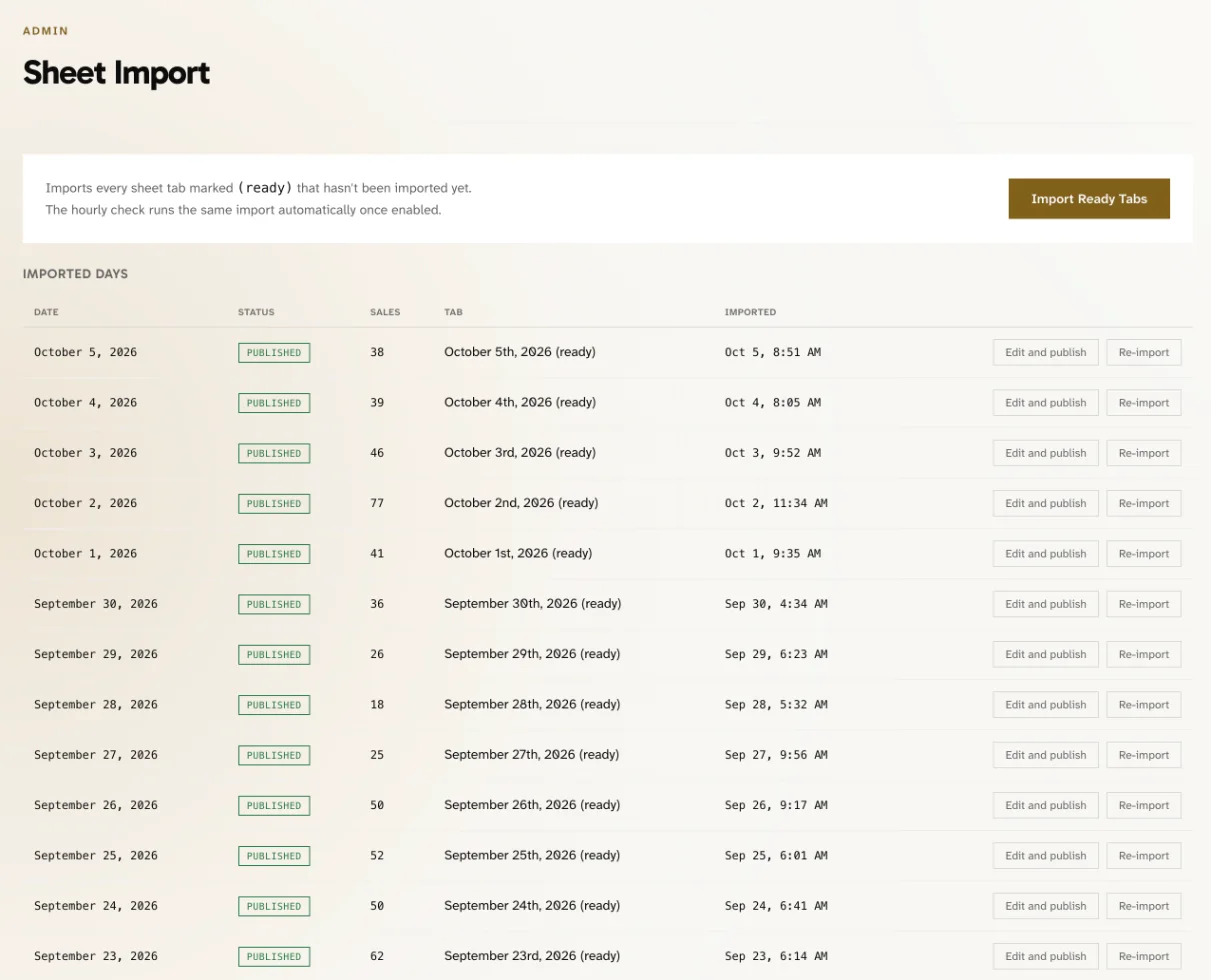Edit and publish September 23, 2026 row
The image size is (1211, 980).
coord(1045,956)
